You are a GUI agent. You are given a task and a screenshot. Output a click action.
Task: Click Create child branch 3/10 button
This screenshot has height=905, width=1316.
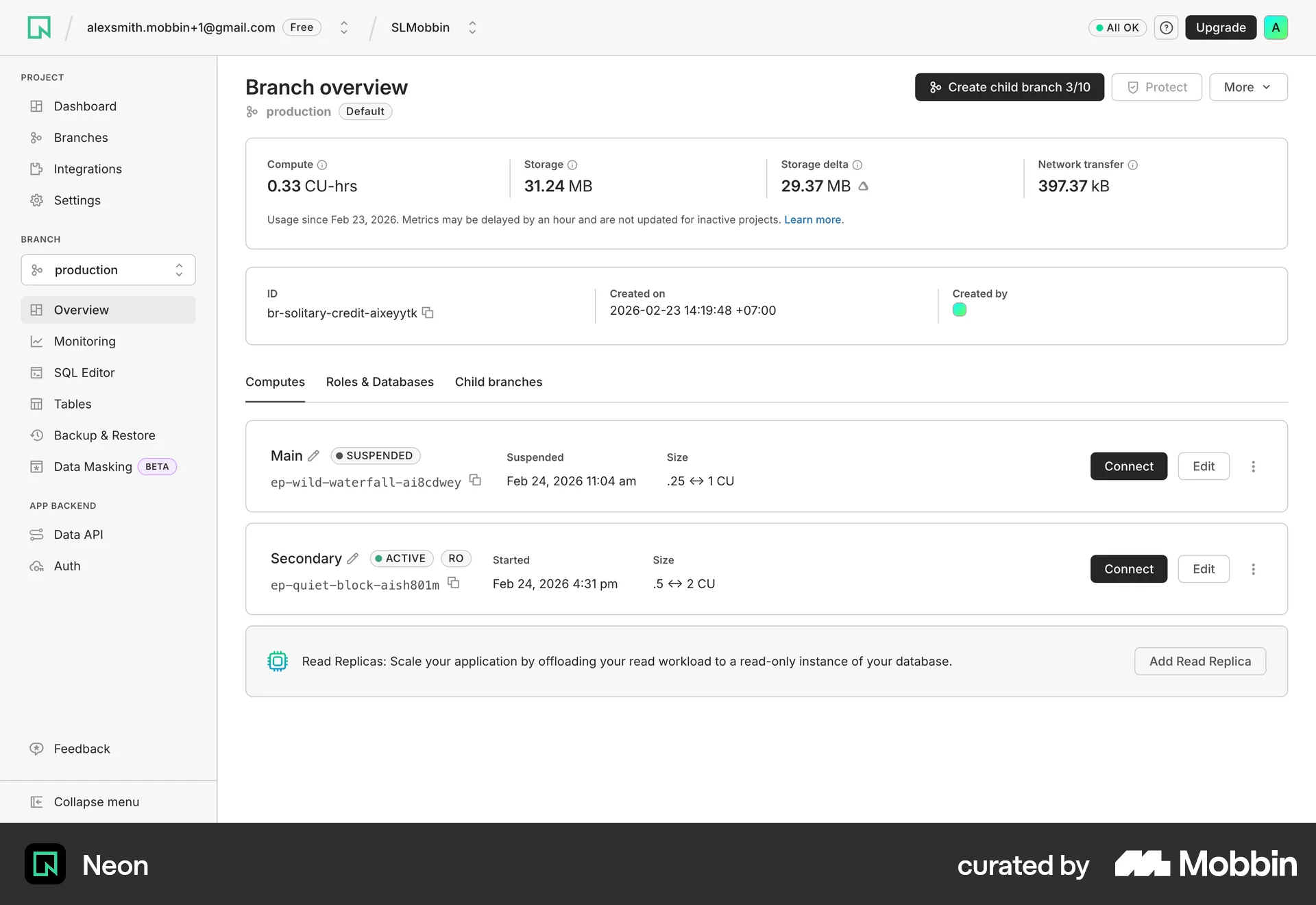1009,87
